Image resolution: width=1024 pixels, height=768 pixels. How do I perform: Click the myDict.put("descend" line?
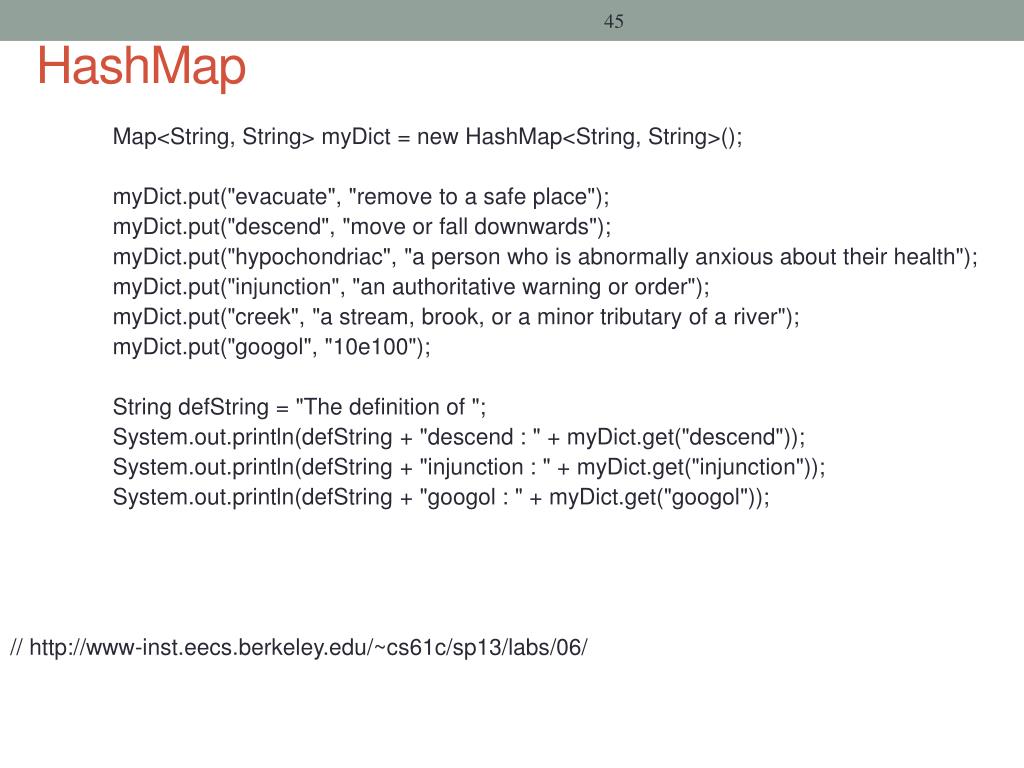click(x=362, y=227)
